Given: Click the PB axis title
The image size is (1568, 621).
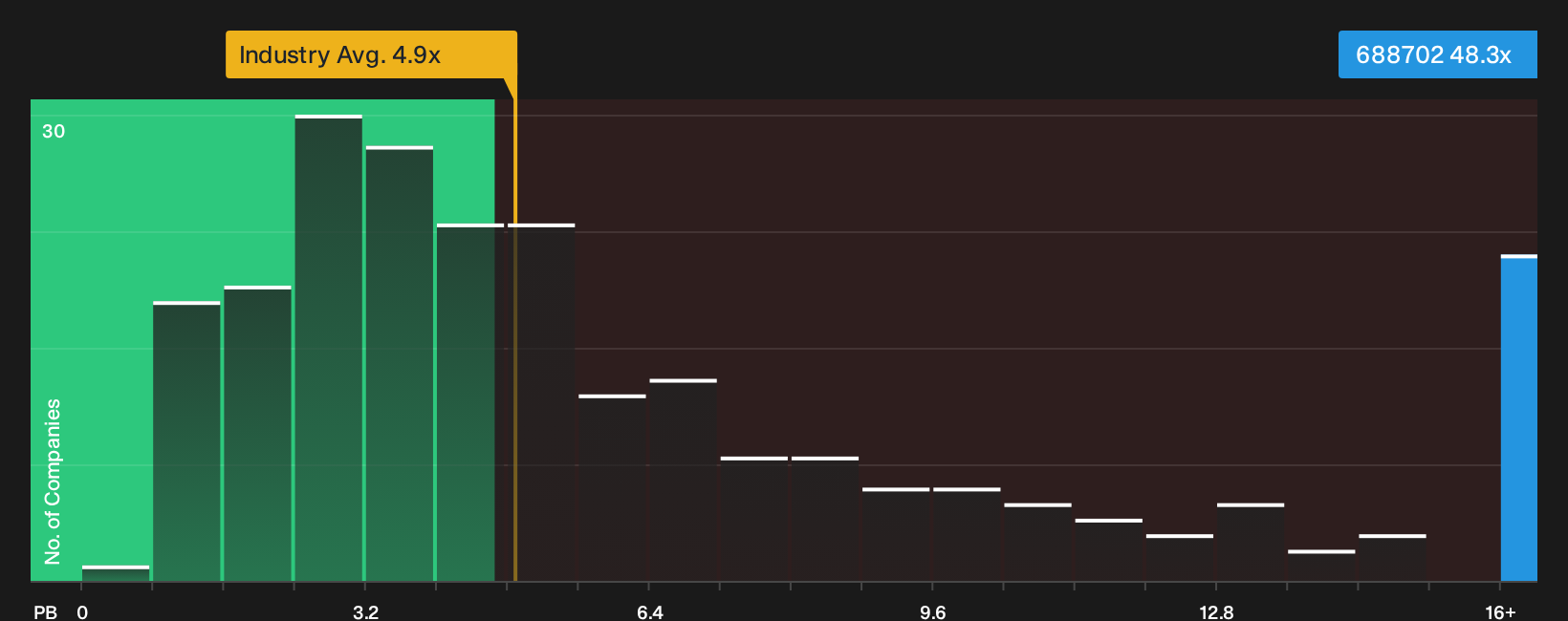Looking at the screenshot, I should tap(45, 611).
